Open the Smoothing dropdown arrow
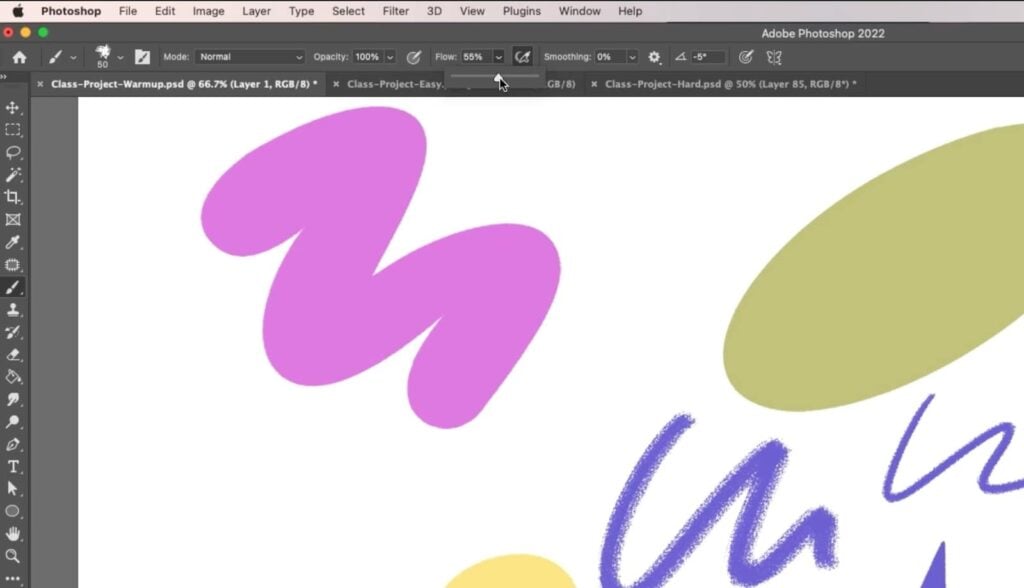 (x=632, y=57)
